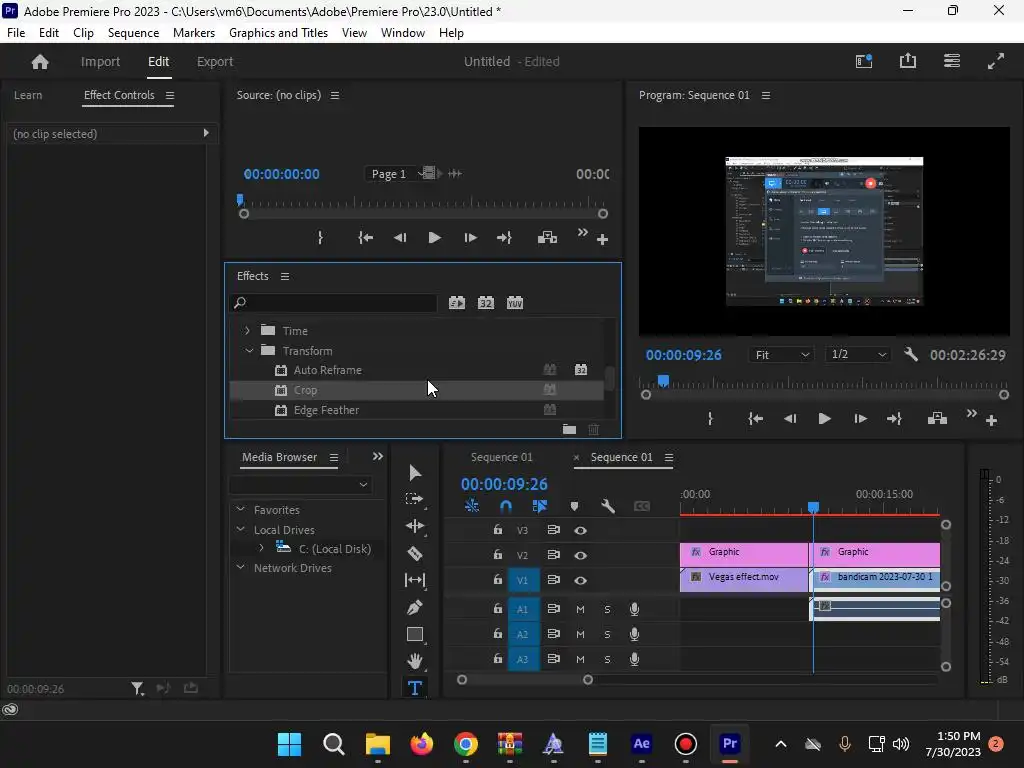Click the Program monitor playhead
1024x768 pixels.
663,380
